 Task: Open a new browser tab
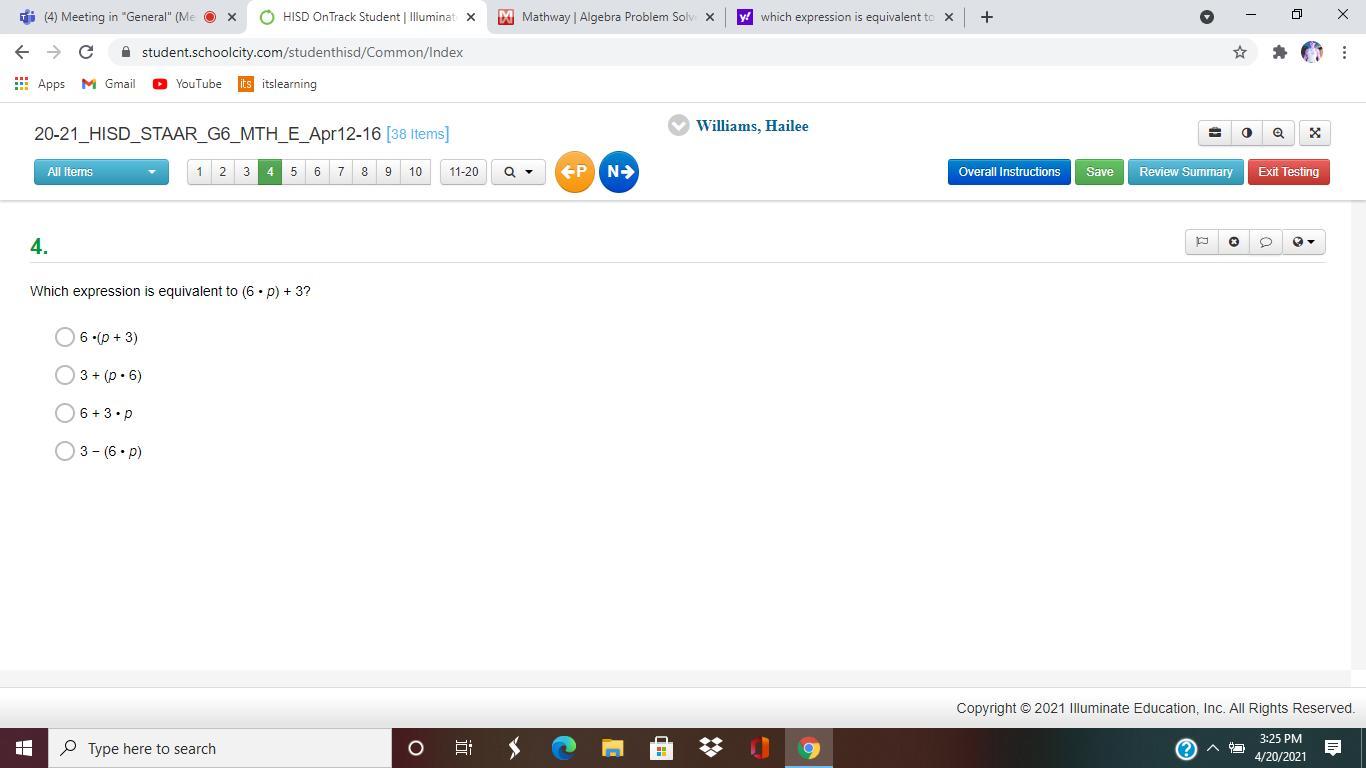coord(987,17)
